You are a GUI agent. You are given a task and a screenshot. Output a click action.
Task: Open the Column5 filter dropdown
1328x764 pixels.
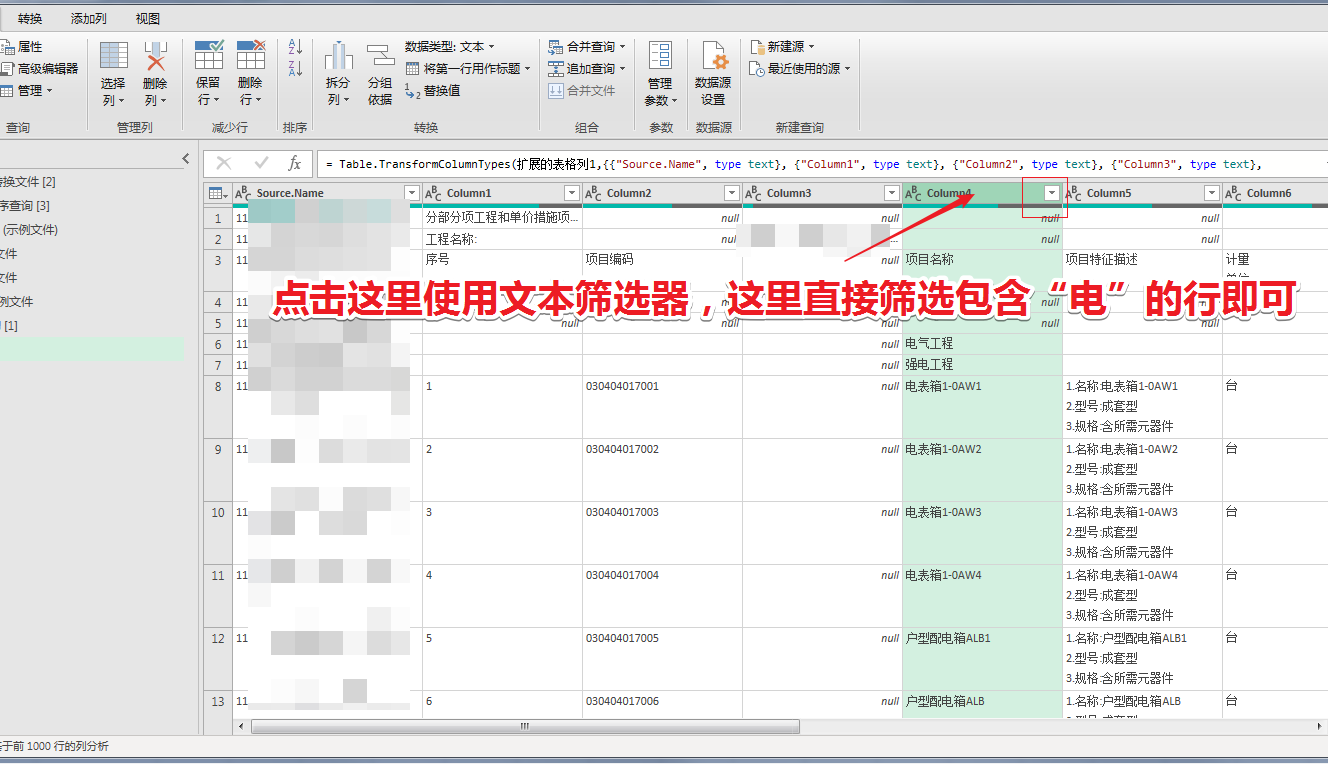[x=1211, y=193]
